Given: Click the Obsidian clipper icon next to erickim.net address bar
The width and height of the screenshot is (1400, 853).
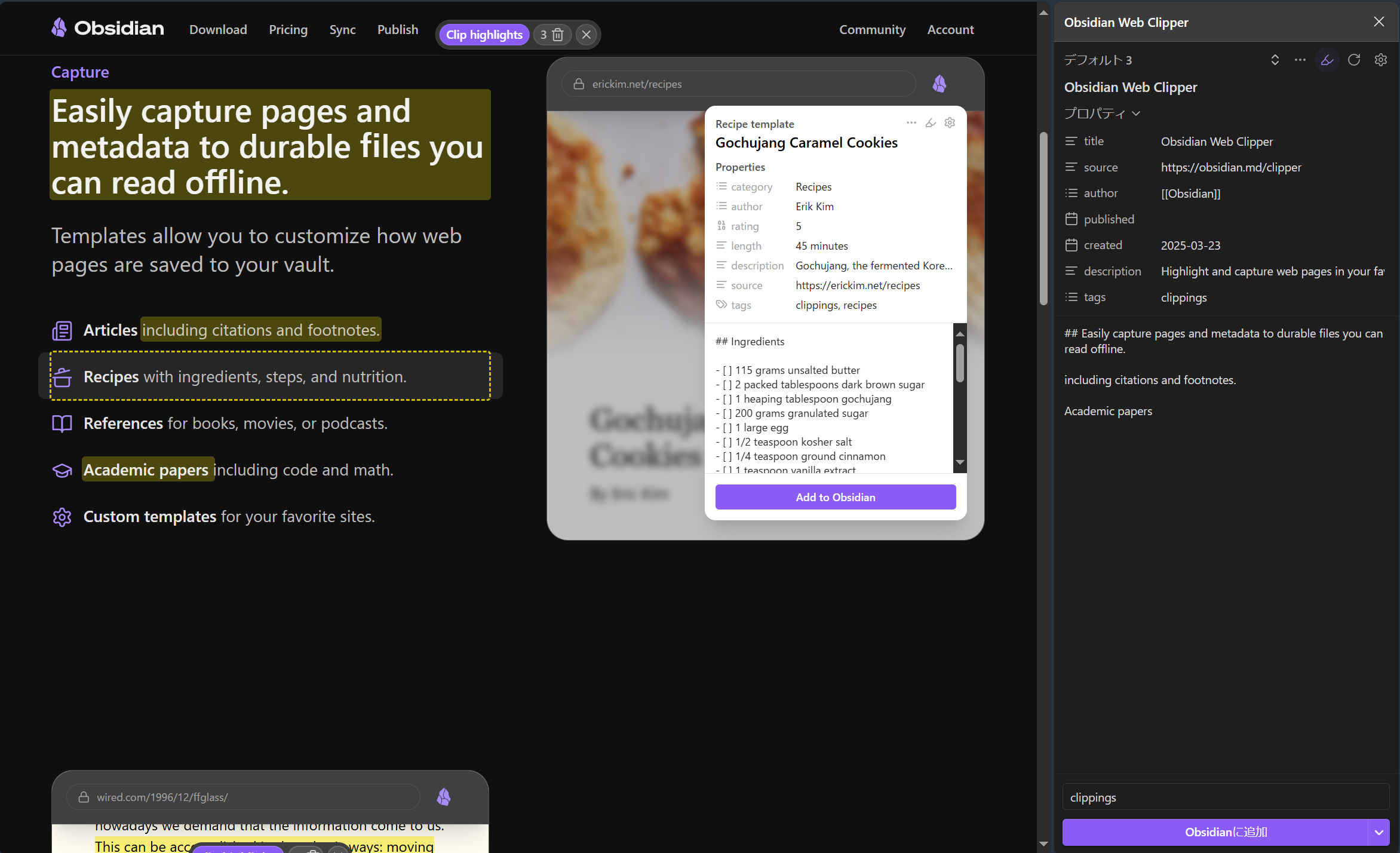Looking at the screenshot, I should click(940, 84).
